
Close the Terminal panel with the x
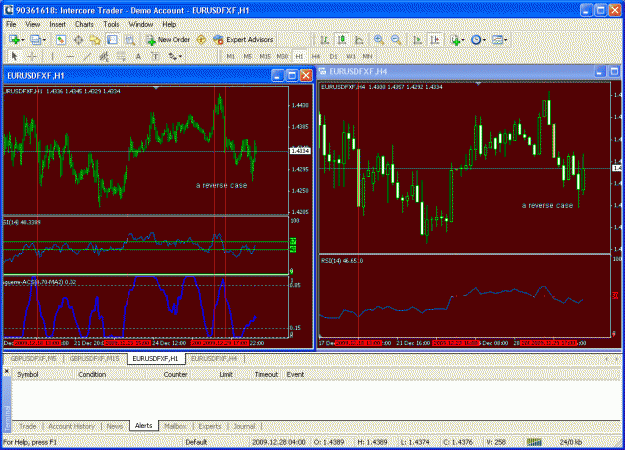6,371
